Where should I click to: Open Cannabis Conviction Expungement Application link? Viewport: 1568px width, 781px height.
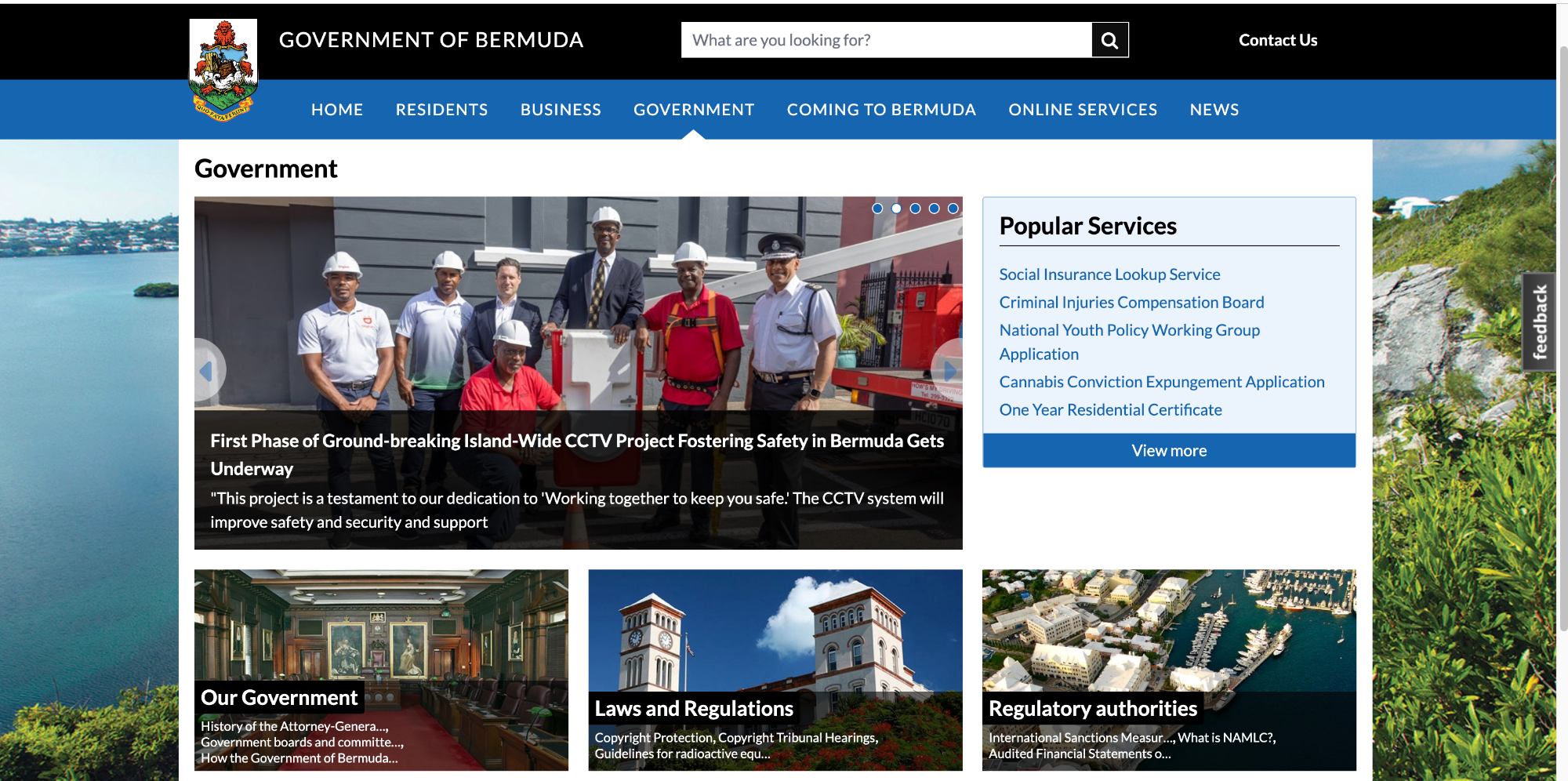(x=1162, y=382)
